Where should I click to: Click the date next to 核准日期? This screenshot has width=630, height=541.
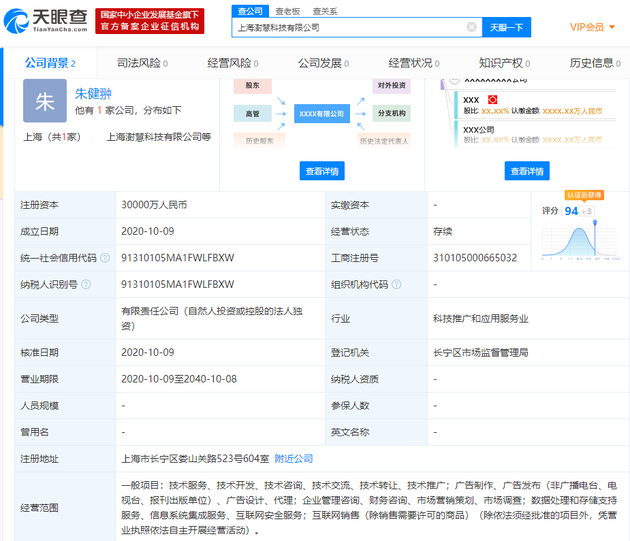click(148, 352)
